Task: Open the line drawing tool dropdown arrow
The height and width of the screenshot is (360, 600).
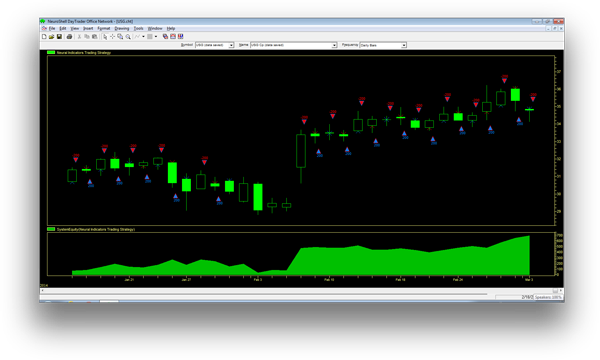Action: coord(143,37)
